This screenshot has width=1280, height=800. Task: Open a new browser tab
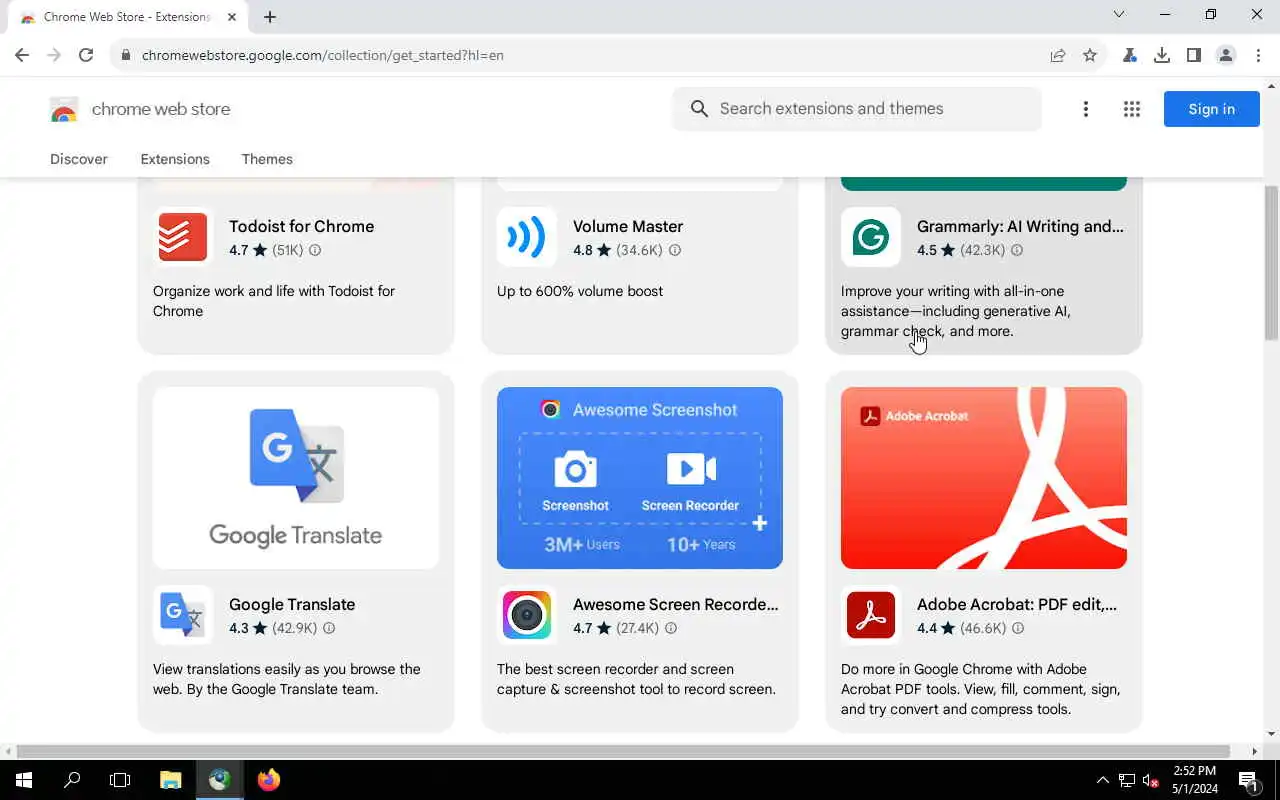click(270, 17)
